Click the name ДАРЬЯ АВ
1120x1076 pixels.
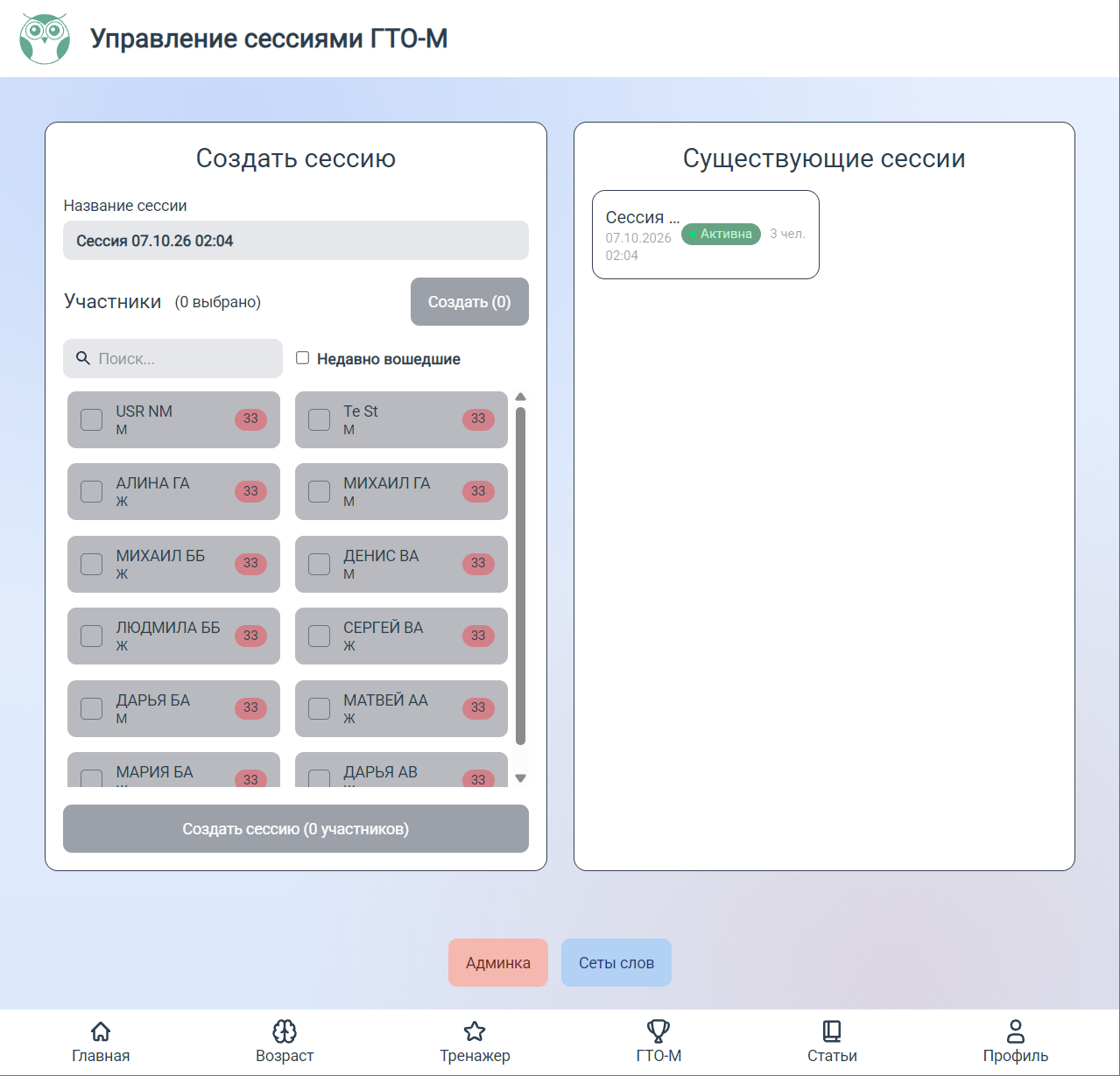[381, 772]
